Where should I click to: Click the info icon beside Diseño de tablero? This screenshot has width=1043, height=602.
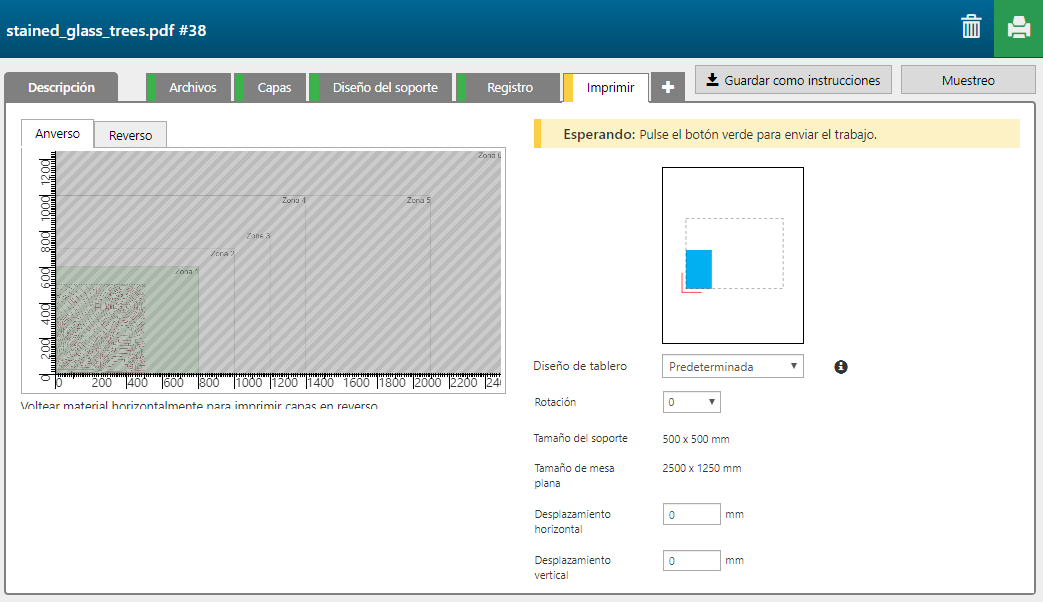pyautogui.click(x=841, y=367)
